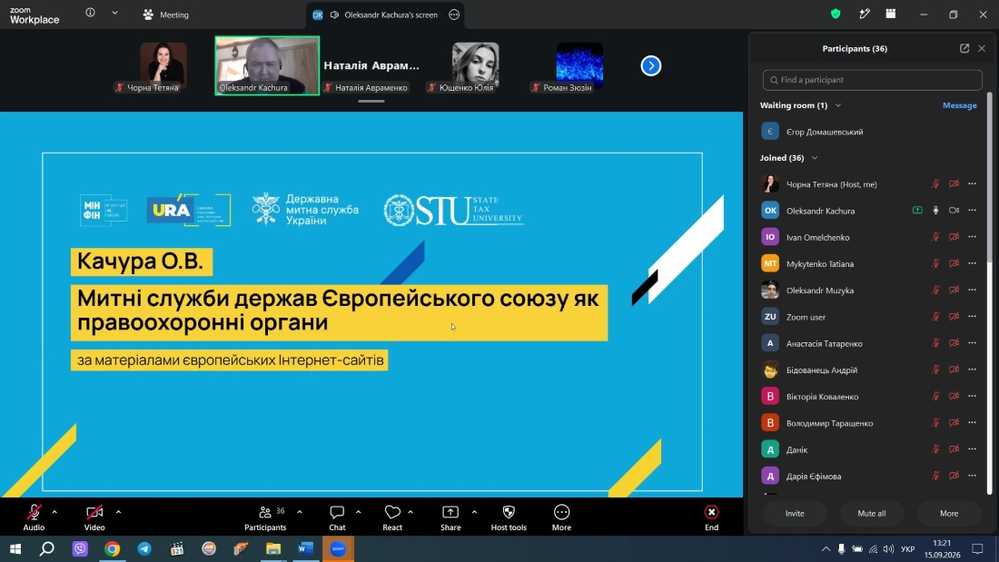Open the Chat panel
Viewport: 999px width, 562px height.
click(x=337, y=517)
